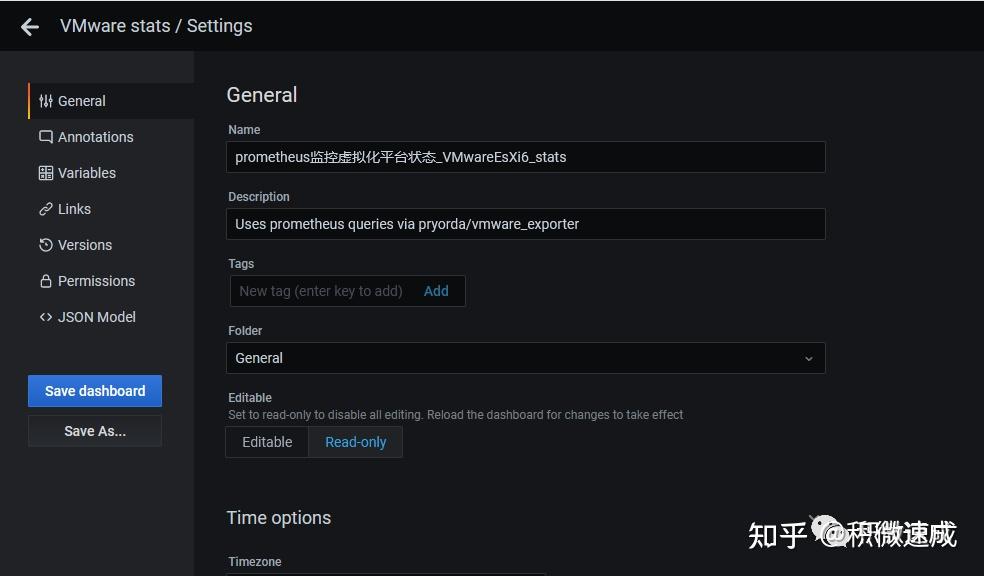Open the Annotations settings tab
The width and height of the screenshot is (984, 576).
(95, 137)
